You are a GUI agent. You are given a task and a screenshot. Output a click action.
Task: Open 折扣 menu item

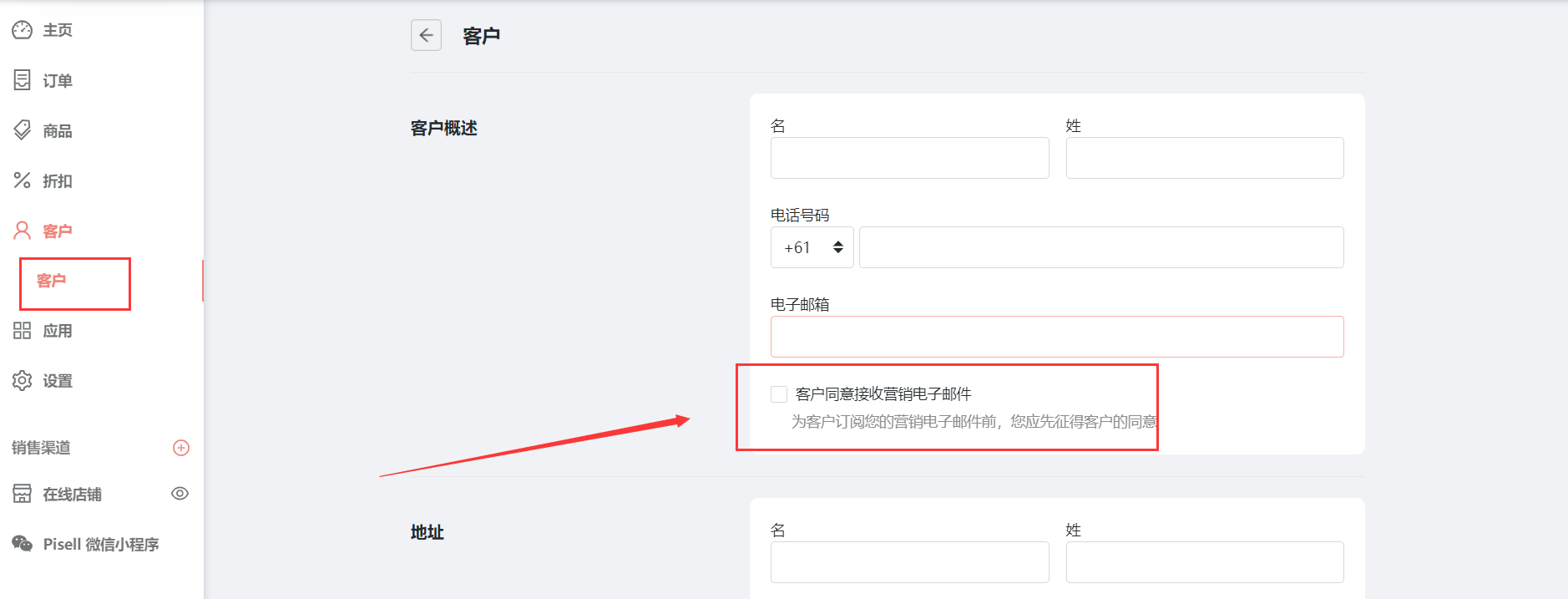(x=58, y=180)
